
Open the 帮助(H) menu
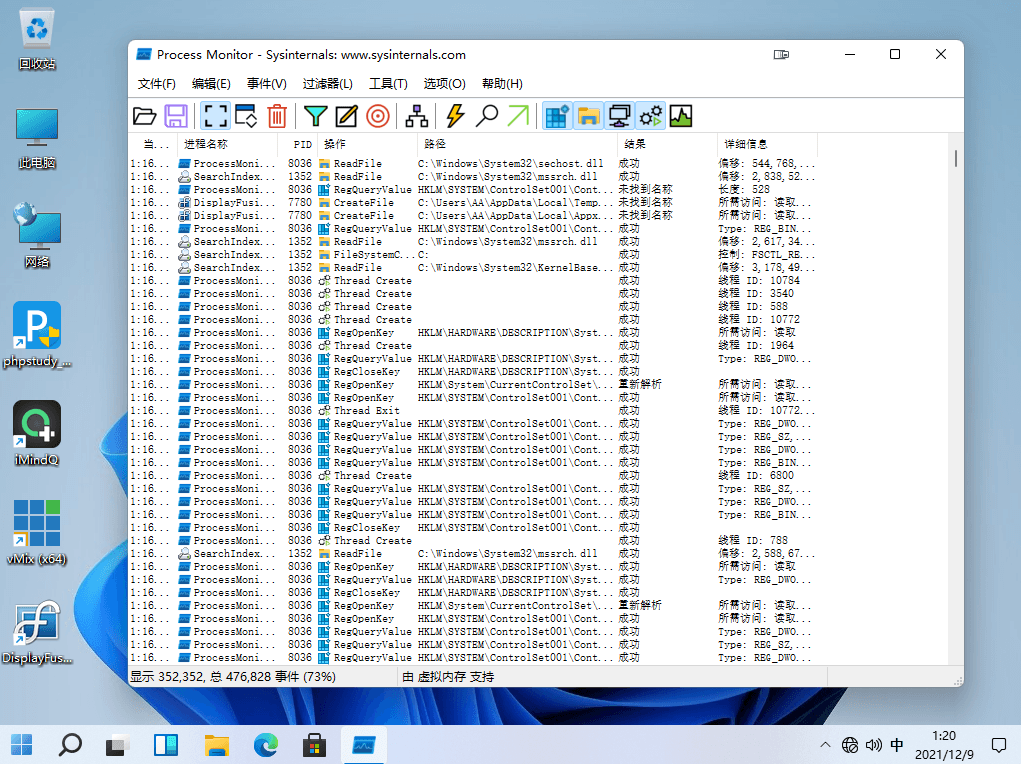click(502, 83)
